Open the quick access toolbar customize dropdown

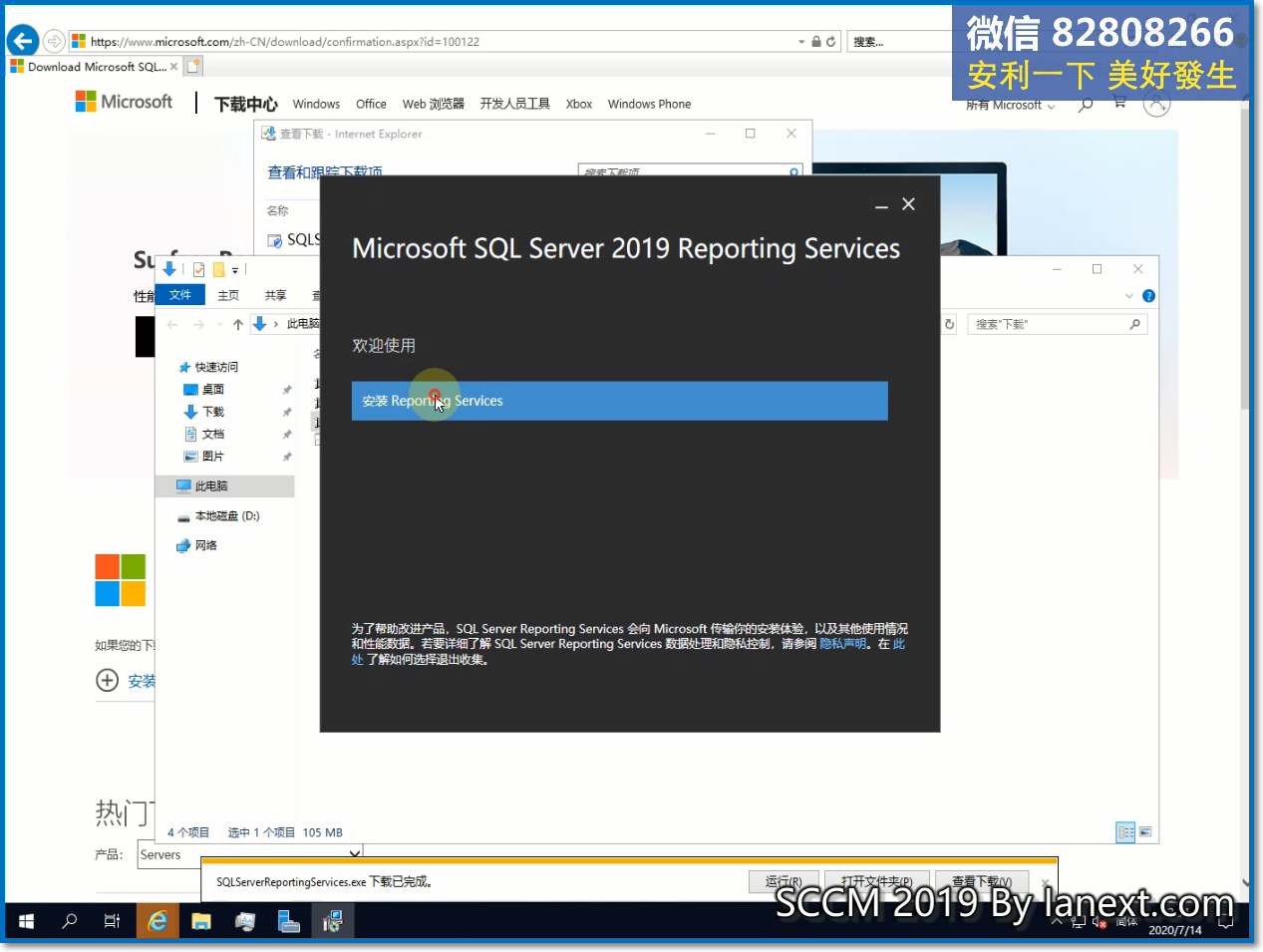click(x=235, y=270)
